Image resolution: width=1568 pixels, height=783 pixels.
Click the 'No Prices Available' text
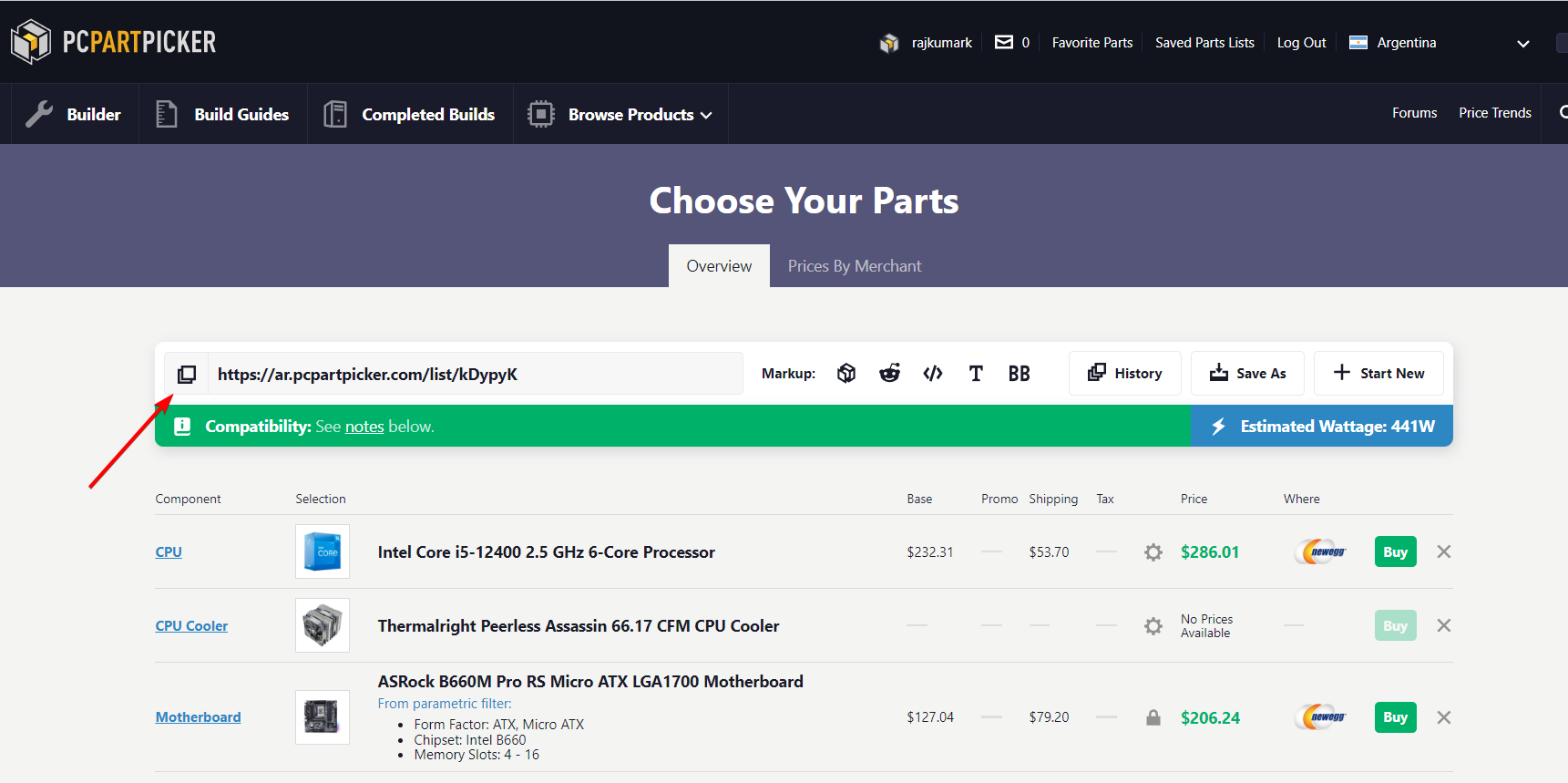(1206, 626)
